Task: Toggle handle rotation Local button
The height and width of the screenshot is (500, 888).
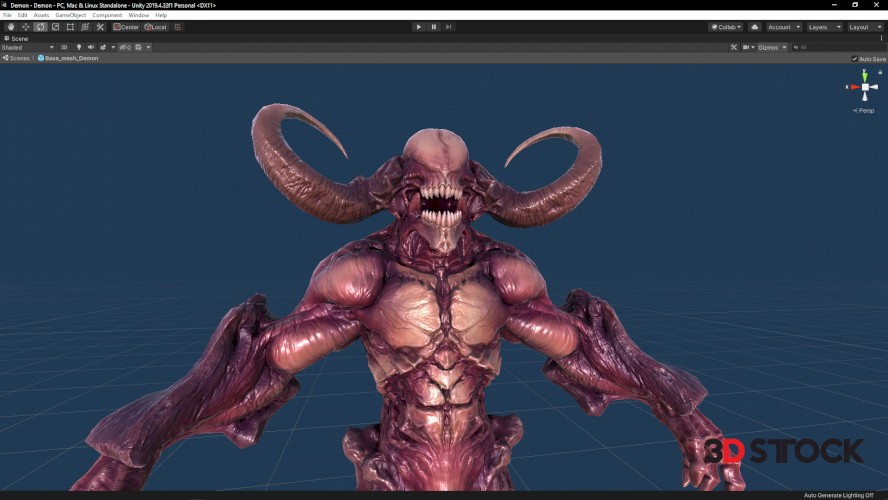Action: (x=156, y=27)
